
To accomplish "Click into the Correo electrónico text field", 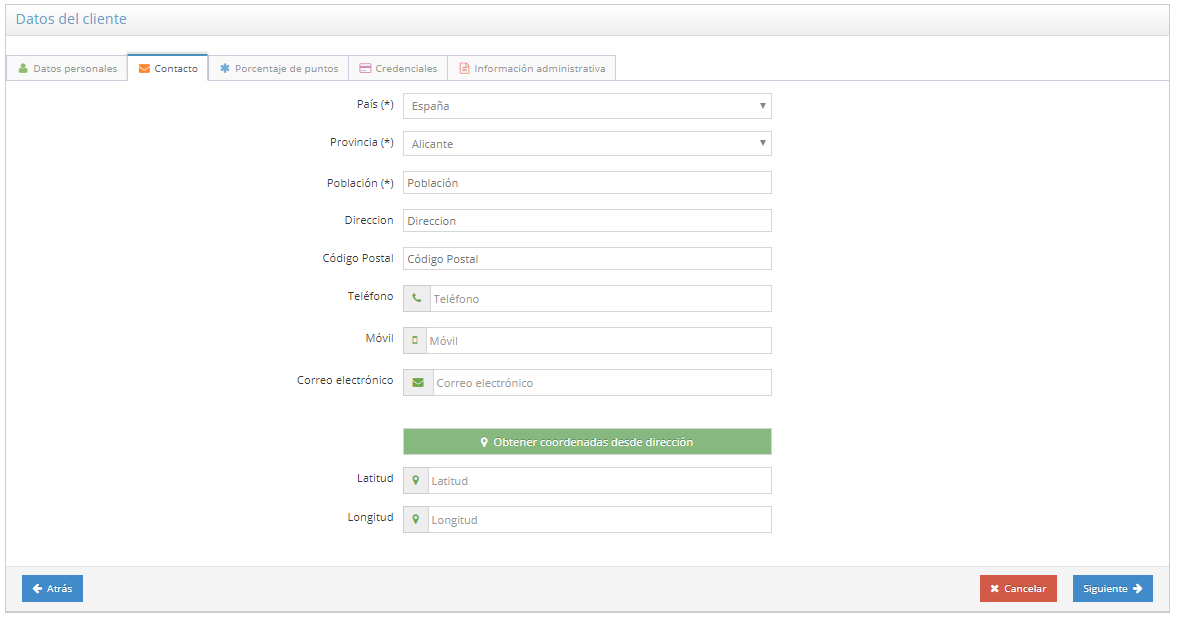I will click(x=601, y=383).
